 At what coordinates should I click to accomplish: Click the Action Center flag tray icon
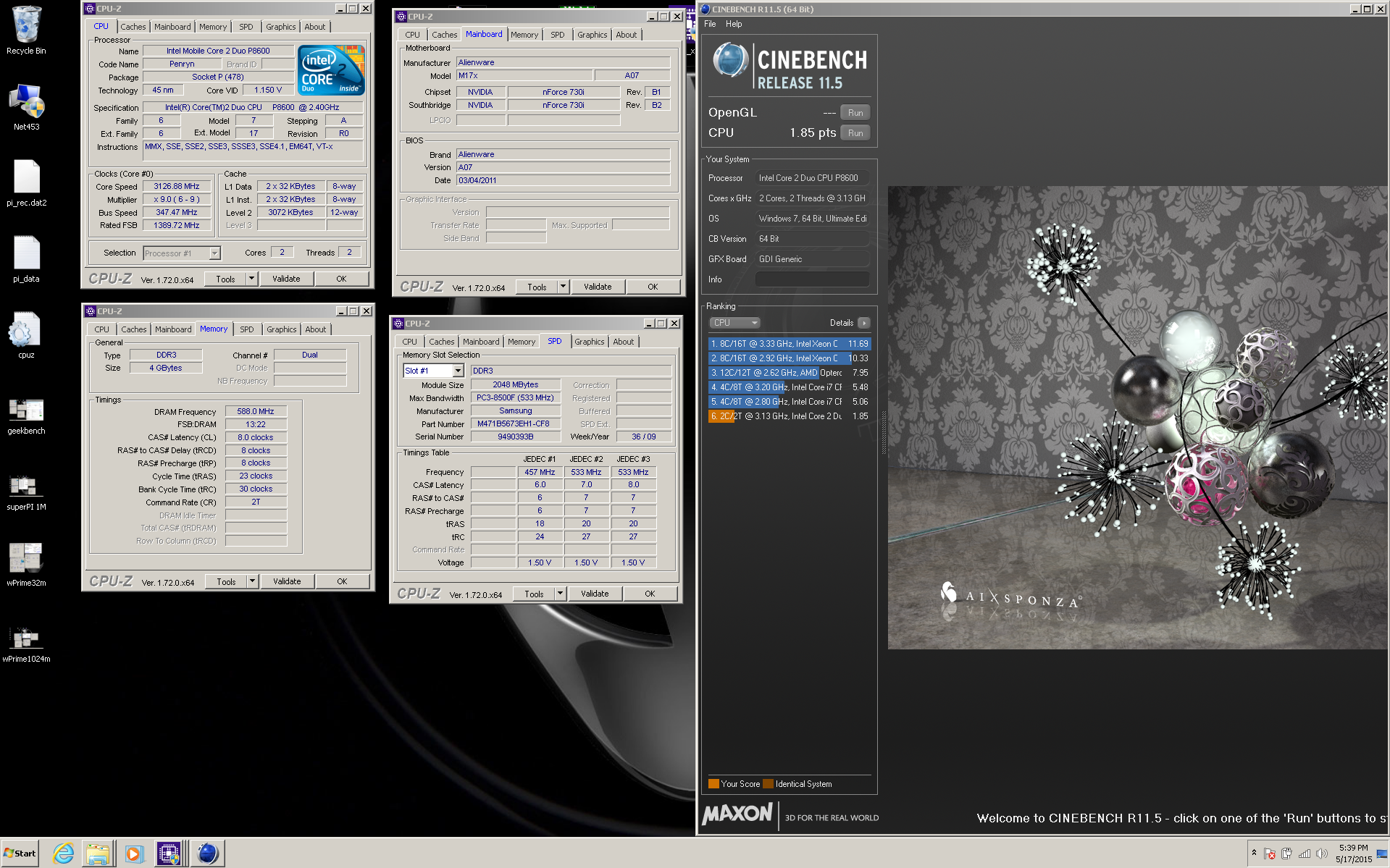point(1269,854)
